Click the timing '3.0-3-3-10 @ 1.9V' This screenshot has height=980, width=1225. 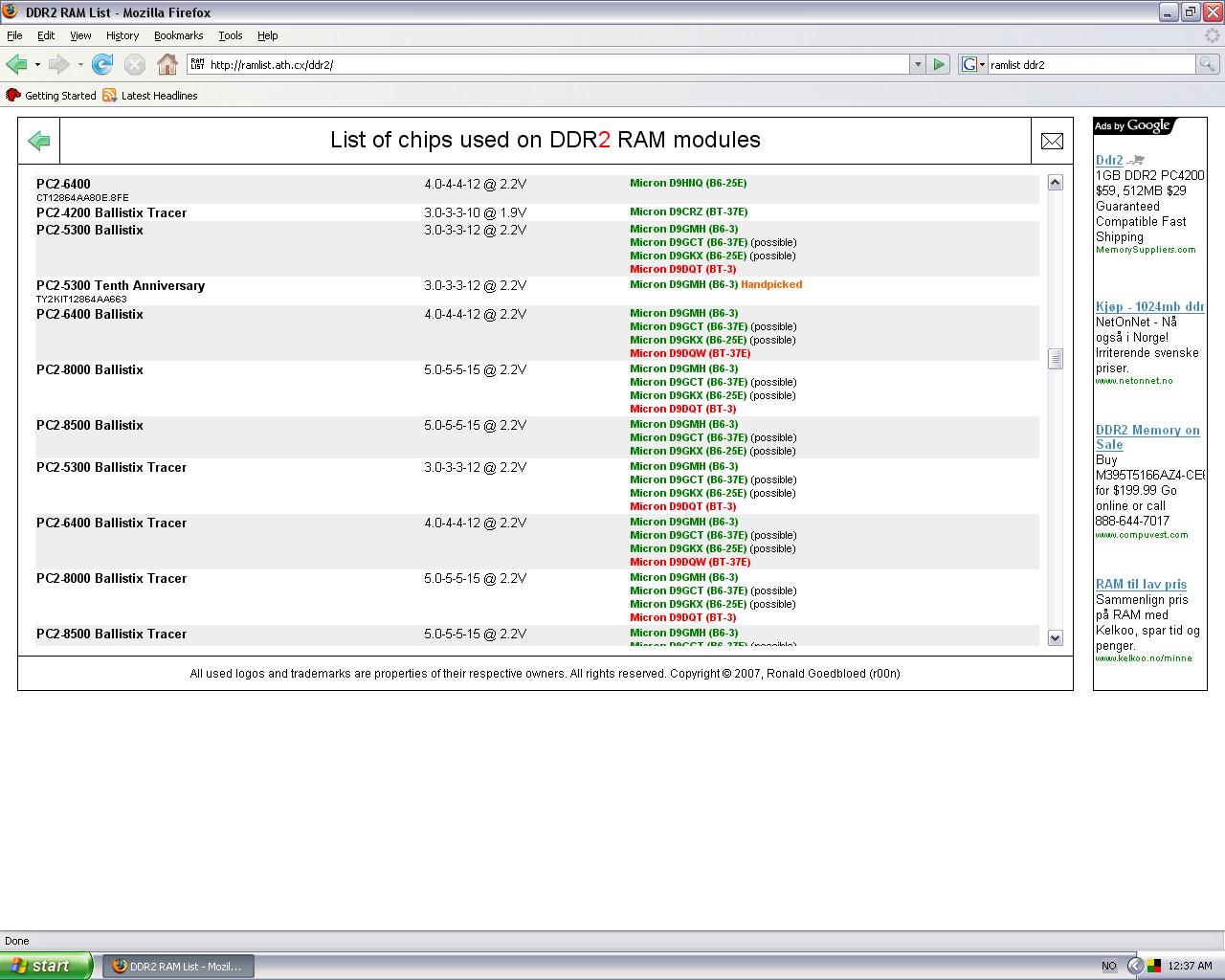tap(476, 212)
